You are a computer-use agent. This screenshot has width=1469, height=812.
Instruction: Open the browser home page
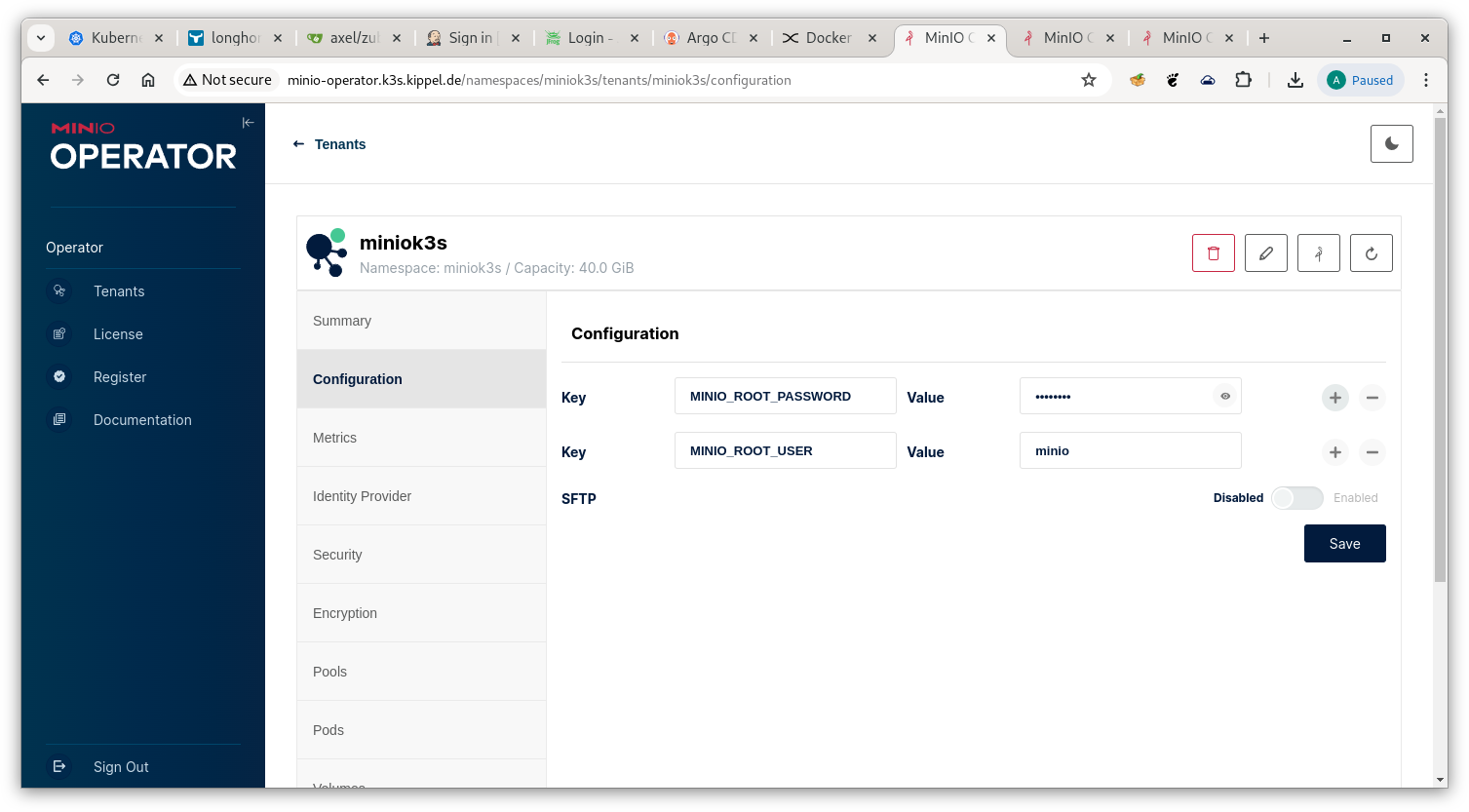click(x=148, y=80)
